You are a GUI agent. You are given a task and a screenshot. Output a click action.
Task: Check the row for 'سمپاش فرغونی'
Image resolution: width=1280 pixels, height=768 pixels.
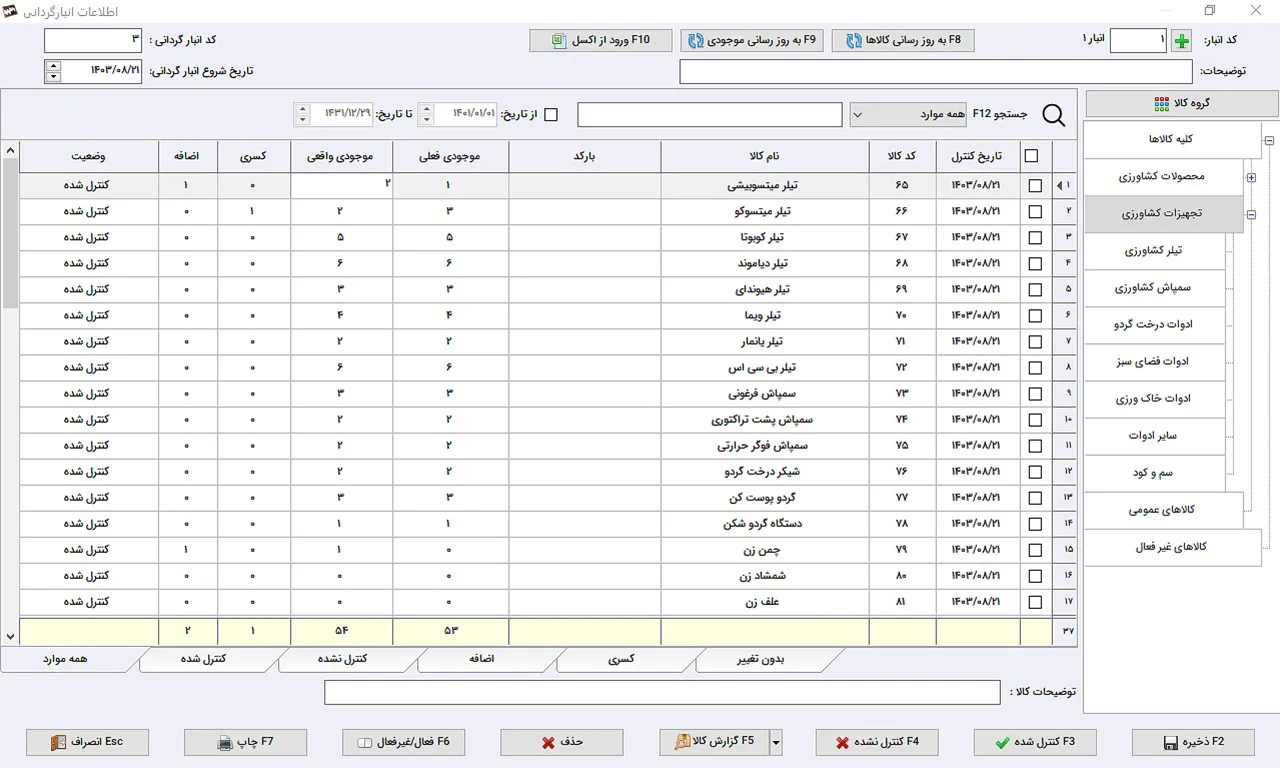pyautogui.click(x=1035, y=394)
